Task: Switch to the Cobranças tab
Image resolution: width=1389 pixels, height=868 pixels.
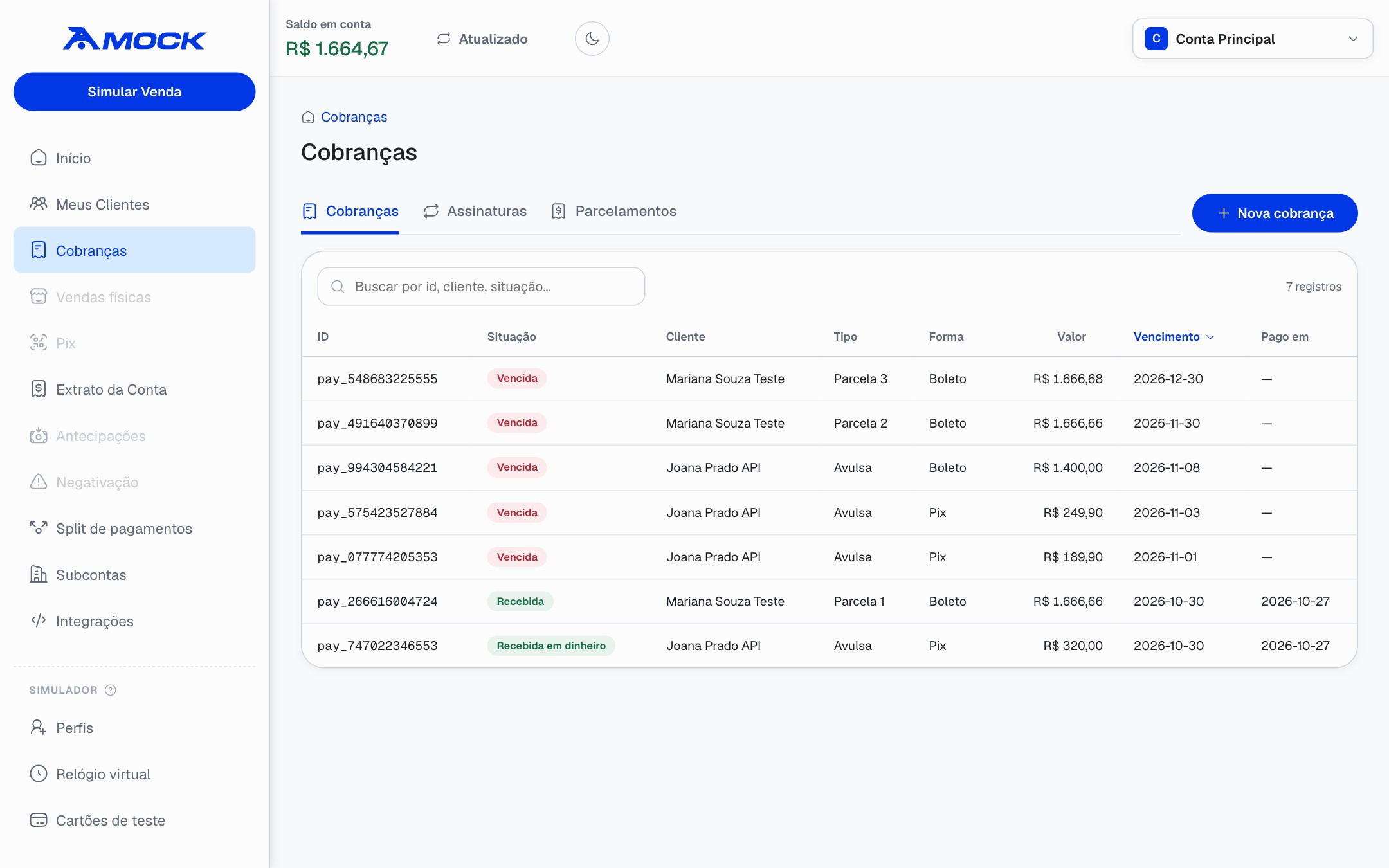Action: (350, 212)
